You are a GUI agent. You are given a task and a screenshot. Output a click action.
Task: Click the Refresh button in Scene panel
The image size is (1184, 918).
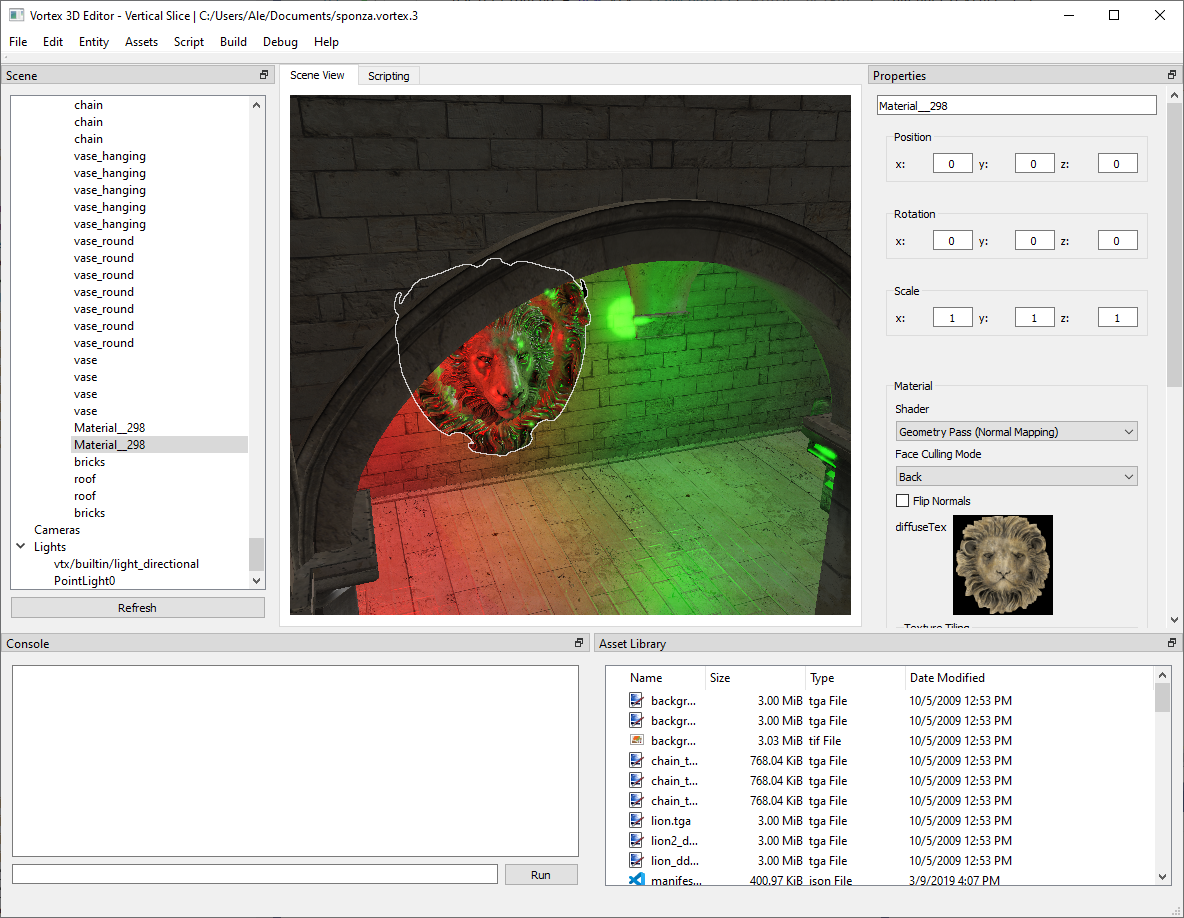click(x=137, y=608)
